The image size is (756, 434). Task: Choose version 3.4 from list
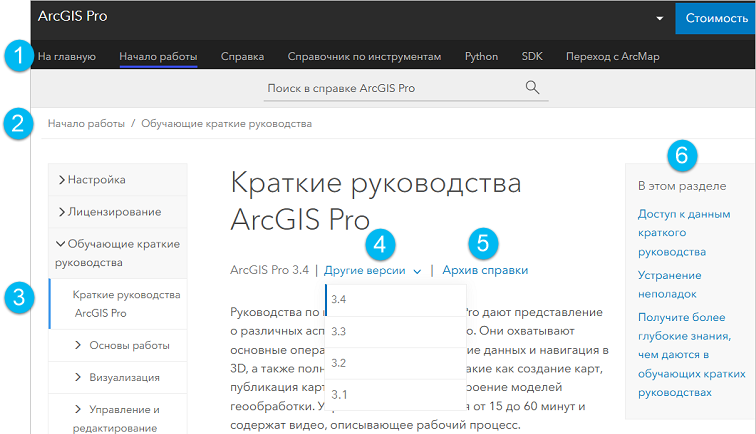396,299
